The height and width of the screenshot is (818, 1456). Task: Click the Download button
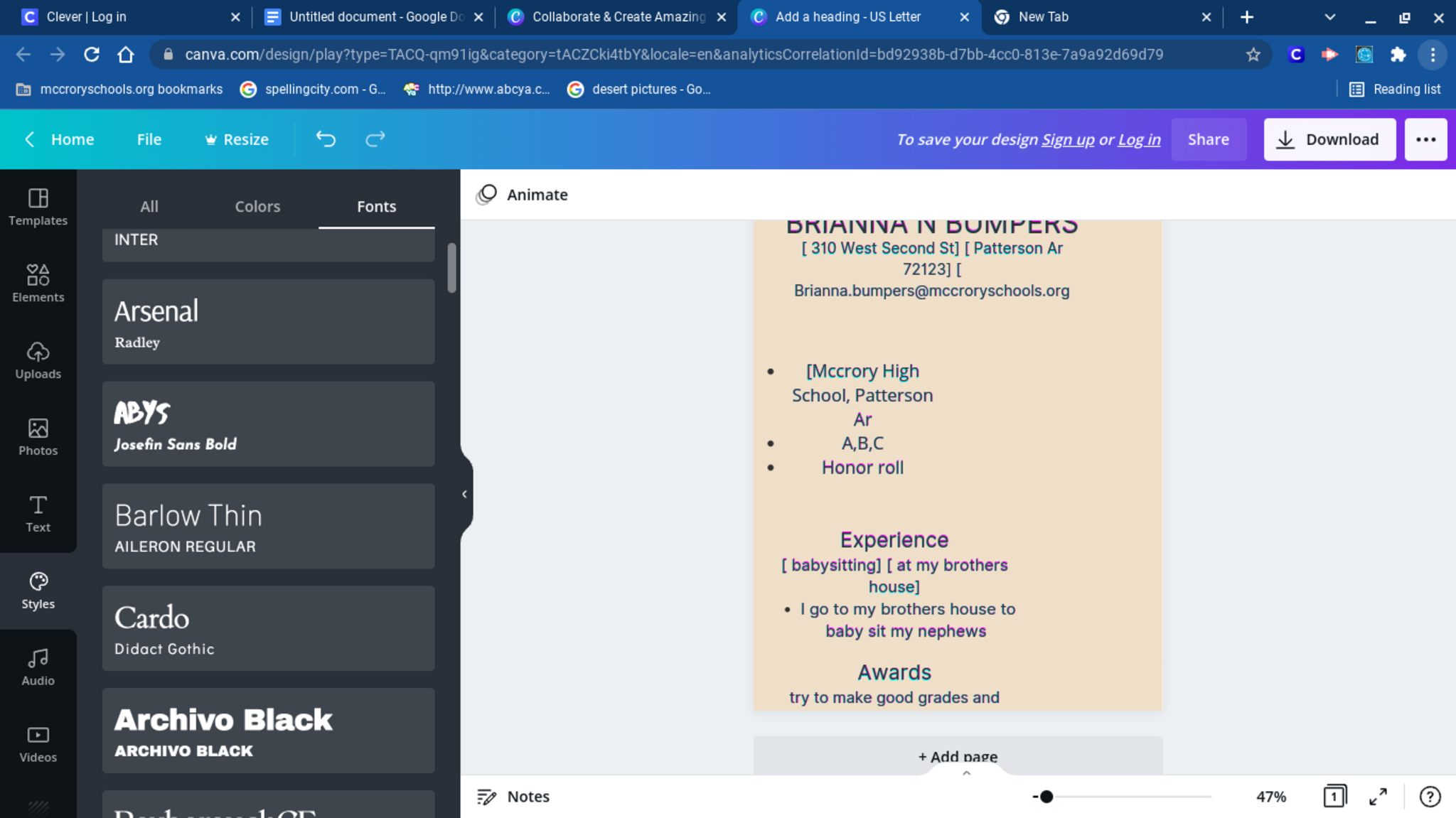click(1329, 139)
